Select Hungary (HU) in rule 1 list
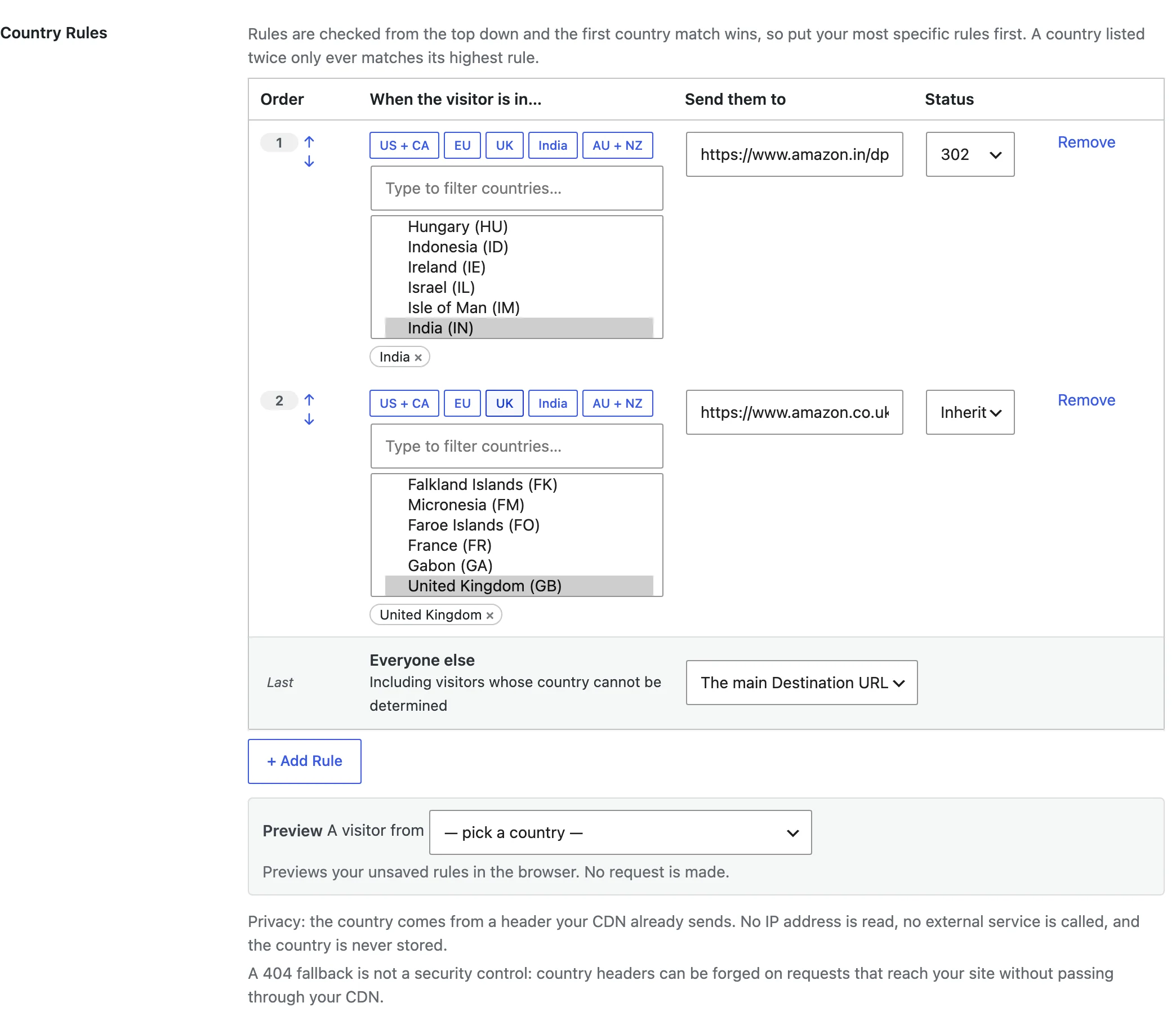The width and height of the screenshot is (1176, 1025). (519, 226)
